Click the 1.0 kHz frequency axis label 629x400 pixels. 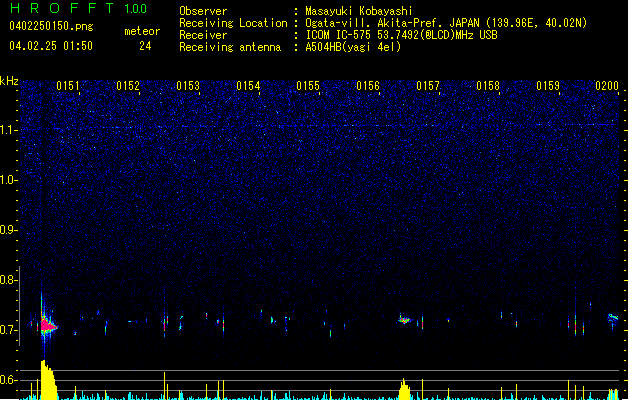point(8,180)
